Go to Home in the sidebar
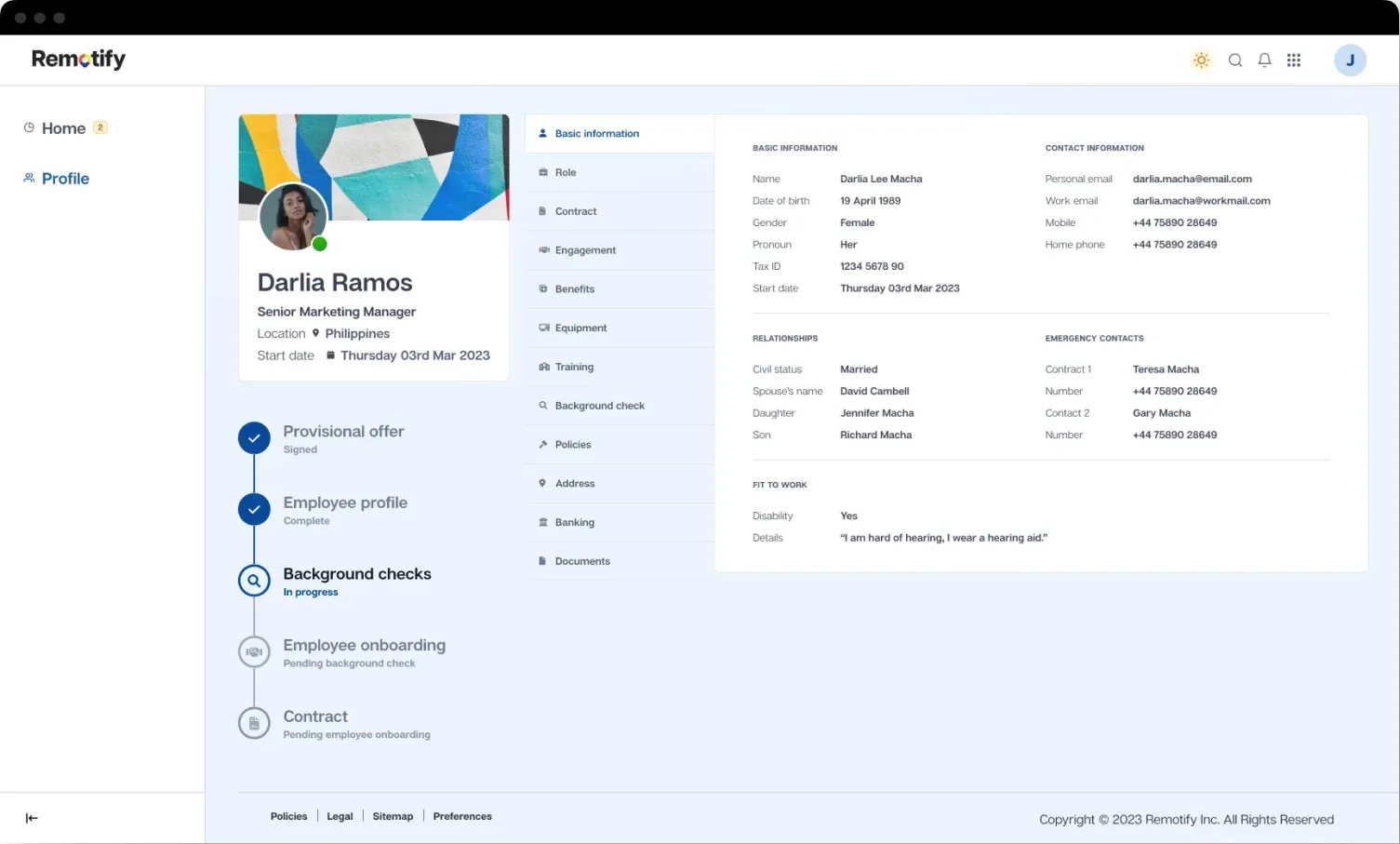 coord(63,128)
